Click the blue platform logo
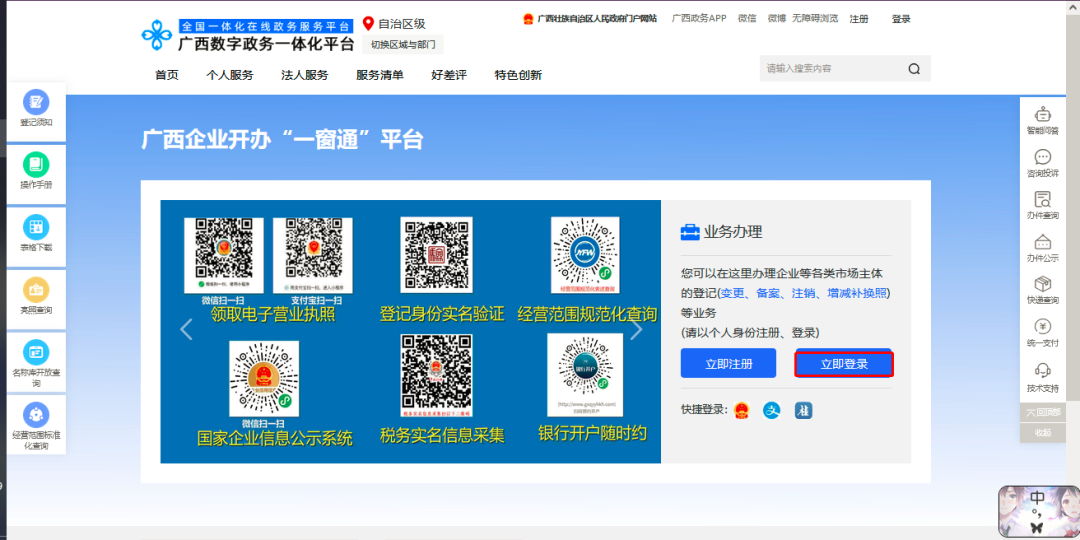The height and width of the screenshot is (540, 1080). 156,35
